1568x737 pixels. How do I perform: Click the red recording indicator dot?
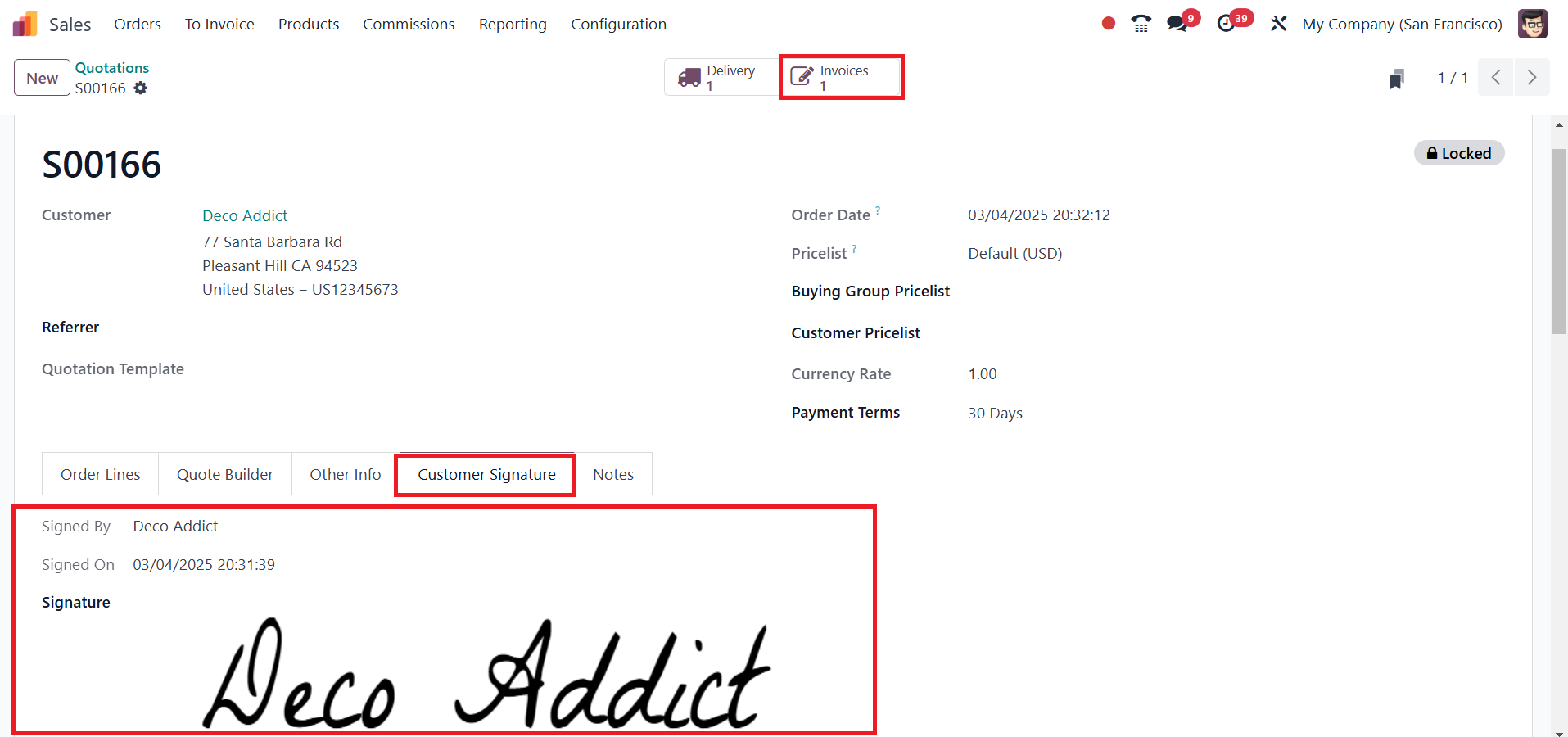coord(1109,24)
